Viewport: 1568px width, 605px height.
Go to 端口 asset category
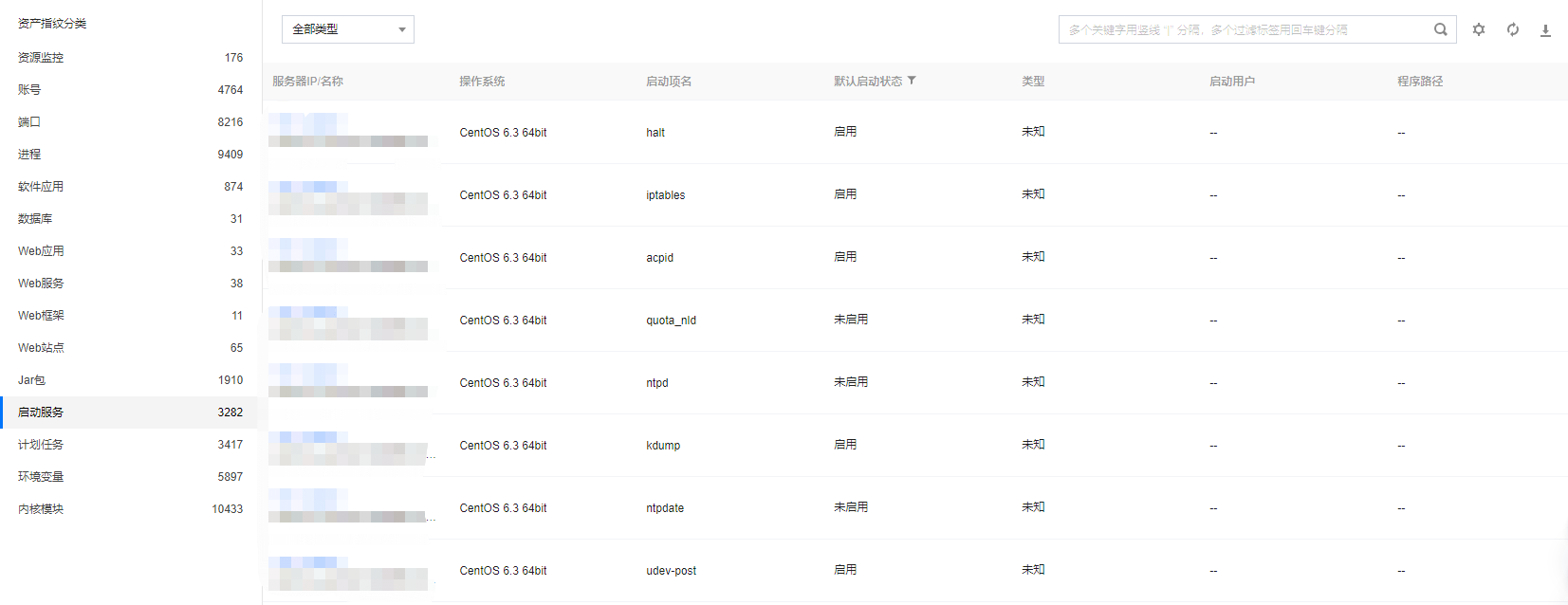point(29,122)
